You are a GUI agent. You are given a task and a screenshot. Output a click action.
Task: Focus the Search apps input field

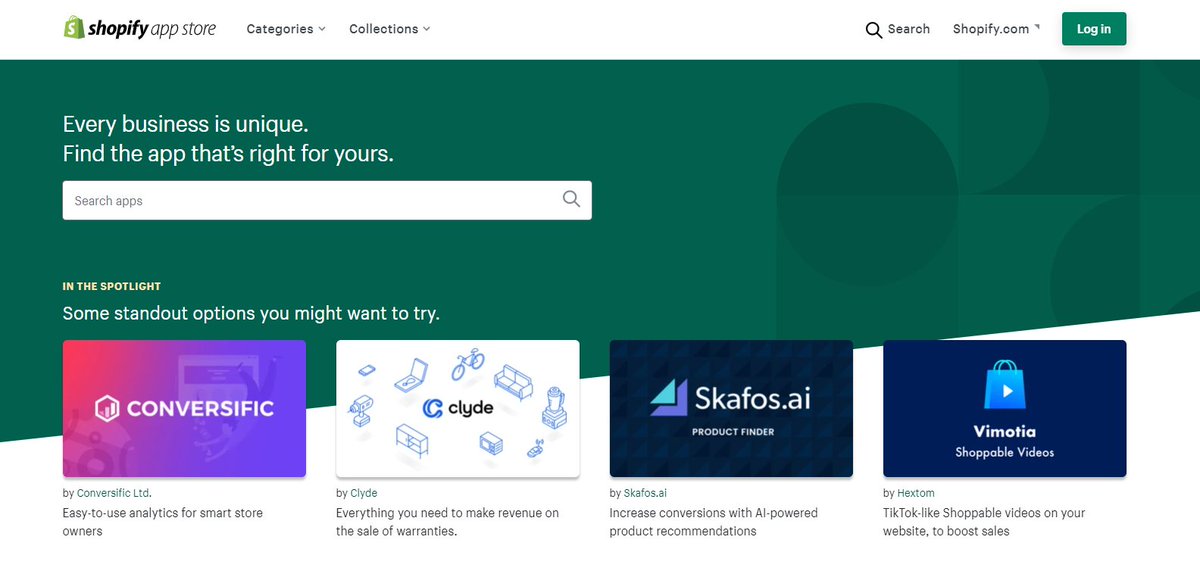(x=327, y=200)
